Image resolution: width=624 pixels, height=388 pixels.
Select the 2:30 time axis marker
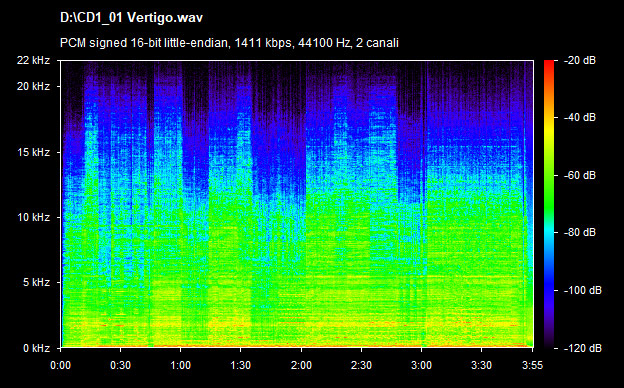pyautogui.click(x=361, y=365)
